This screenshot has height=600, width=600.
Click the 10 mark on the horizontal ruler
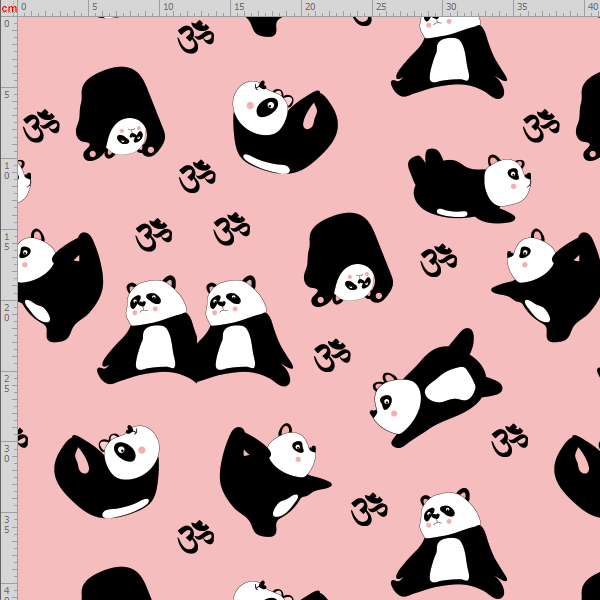coord(168,7)
